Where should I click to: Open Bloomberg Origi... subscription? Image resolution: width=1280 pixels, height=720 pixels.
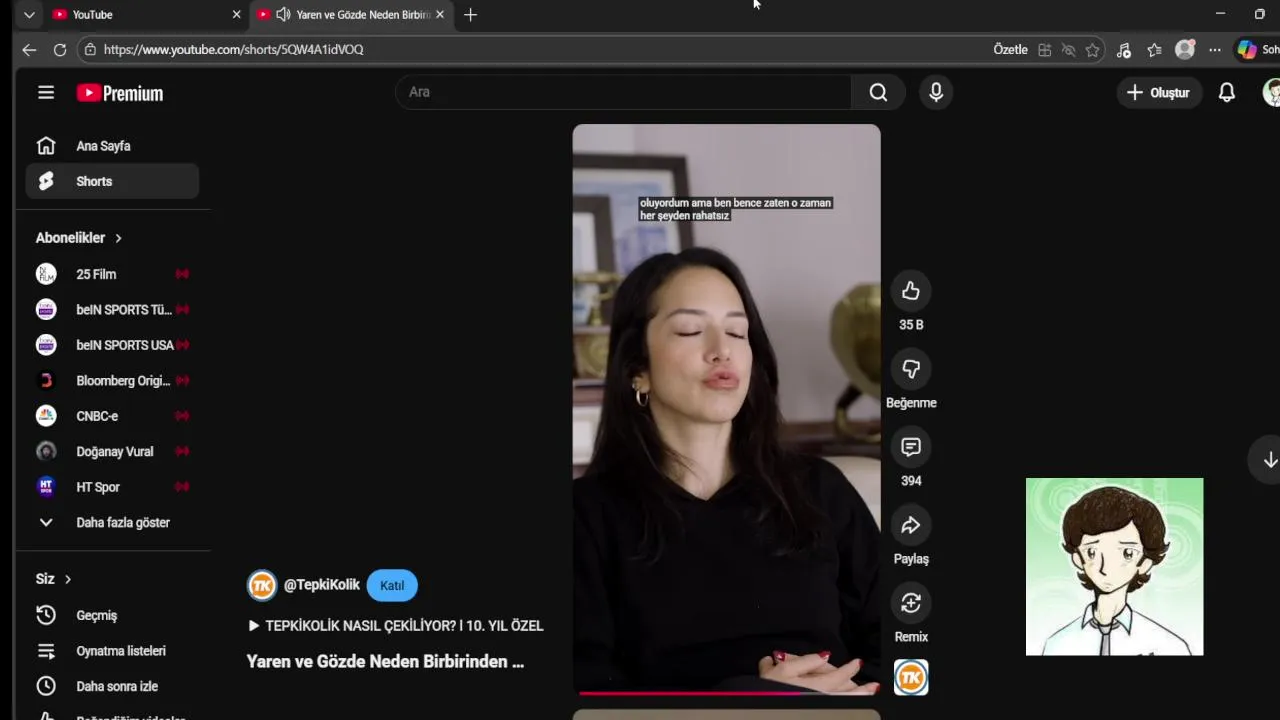click(112, 380)
